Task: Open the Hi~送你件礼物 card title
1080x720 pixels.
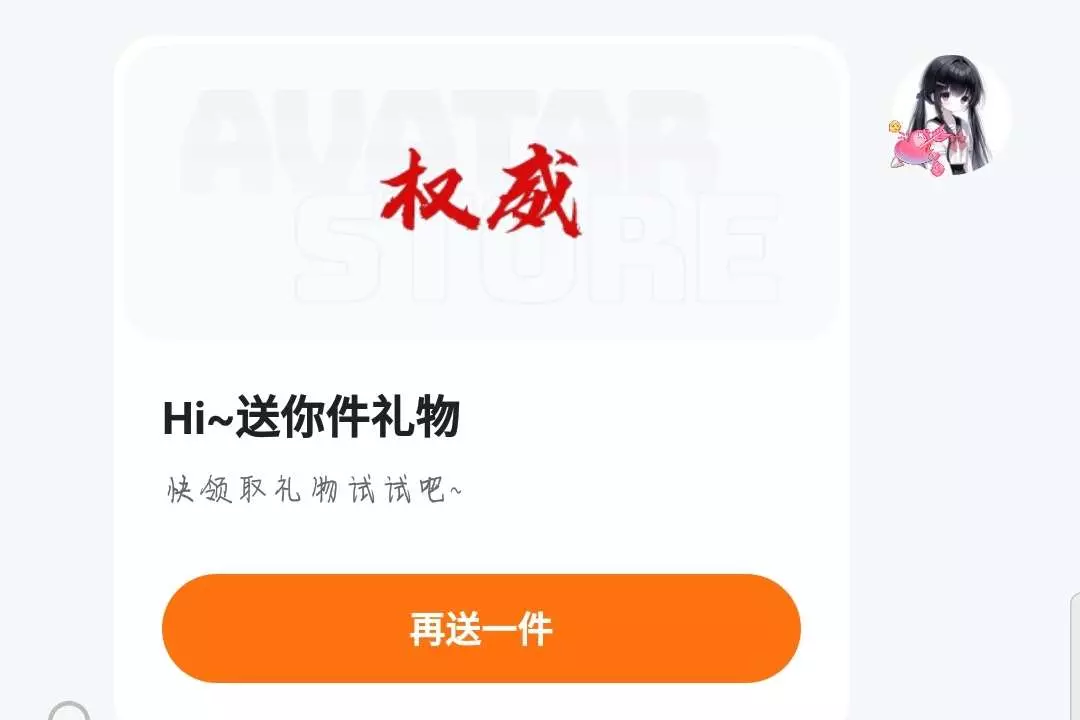Action: 311,417
